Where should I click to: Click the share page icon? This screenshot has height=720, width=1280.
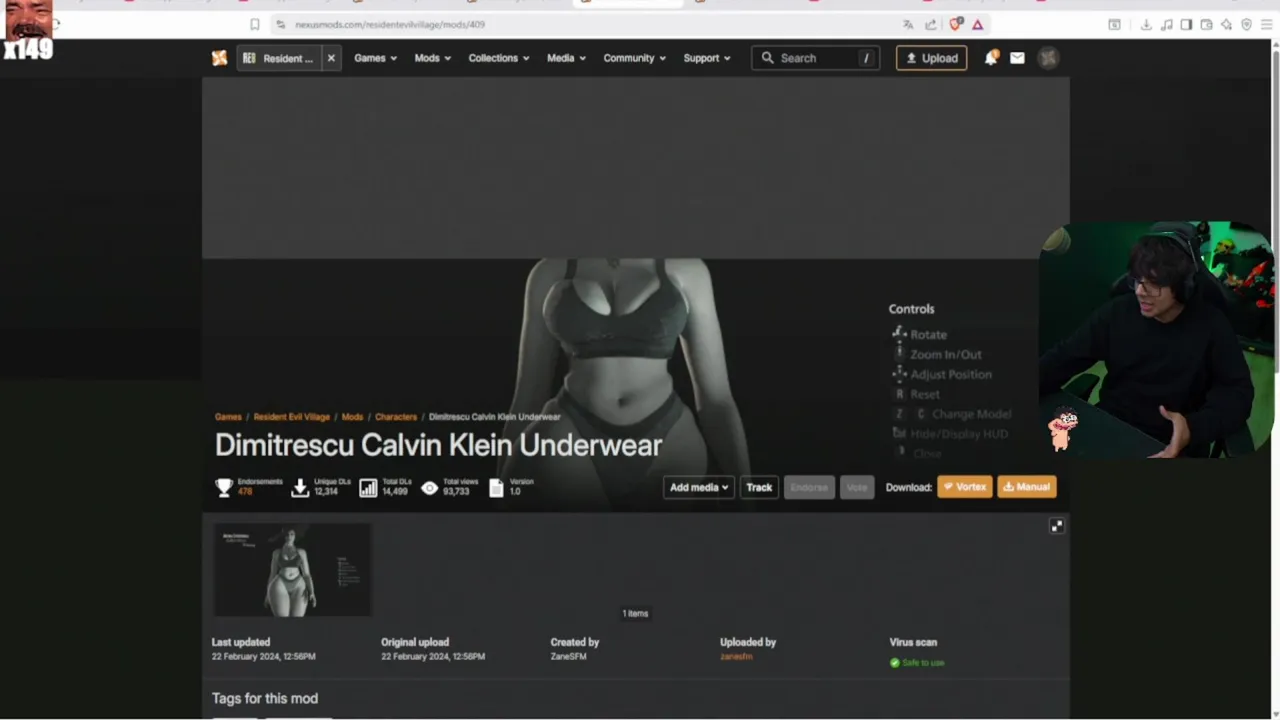coord(931,24)
